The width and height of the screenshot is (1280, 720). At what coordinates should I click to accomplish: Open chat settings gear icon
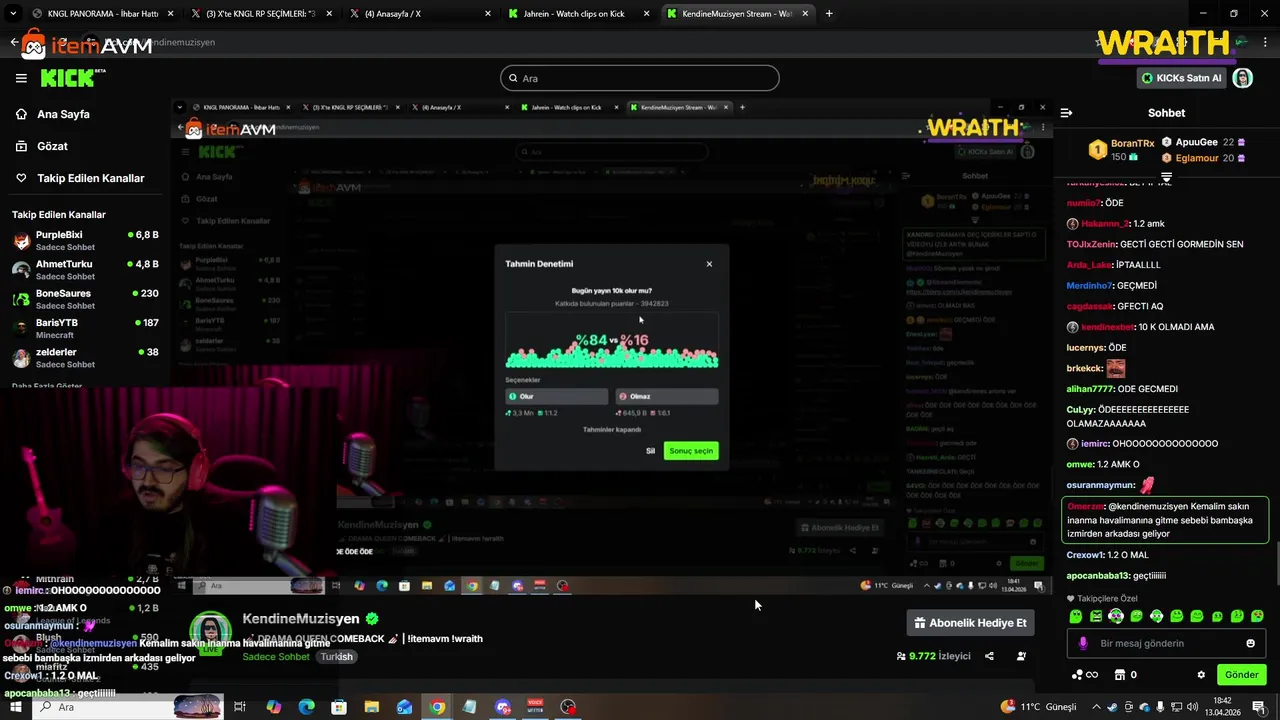1201,675
